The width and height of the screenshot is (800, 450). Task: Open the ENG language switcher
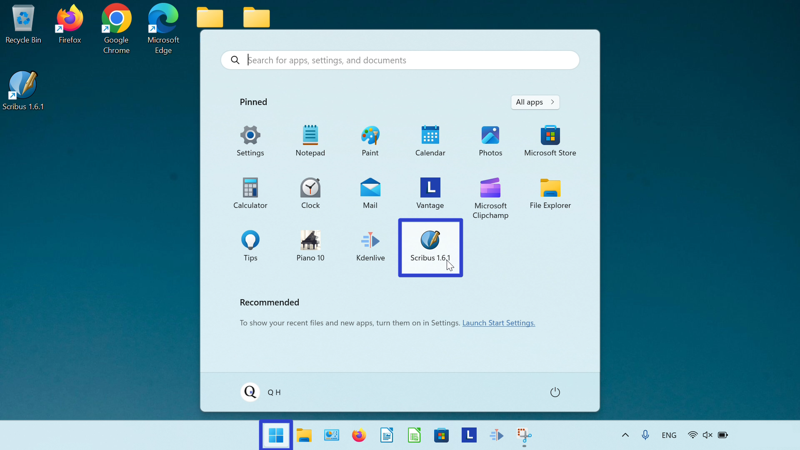tap(669, 435)
